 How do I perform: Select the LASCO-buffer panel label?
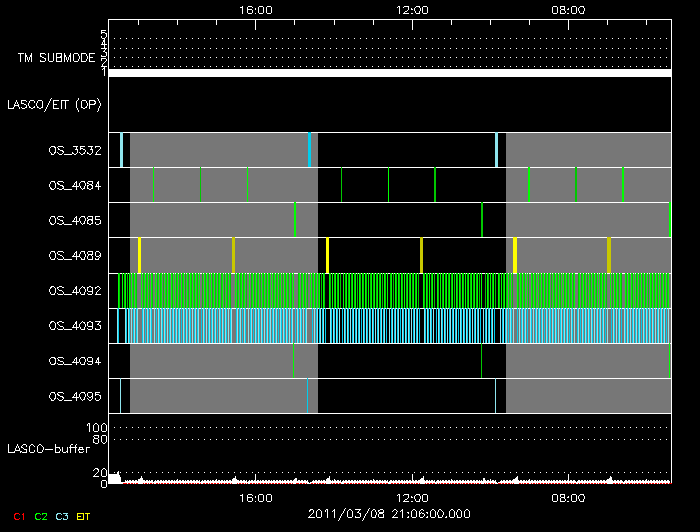click(x=48, y=448)
